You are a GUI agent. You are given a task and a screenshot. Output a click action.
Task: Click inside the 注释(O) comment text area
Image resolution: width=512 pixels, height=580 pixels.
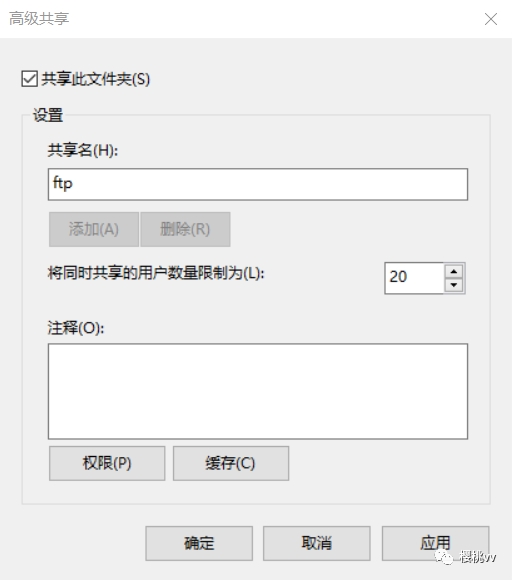tap(258, 391)
